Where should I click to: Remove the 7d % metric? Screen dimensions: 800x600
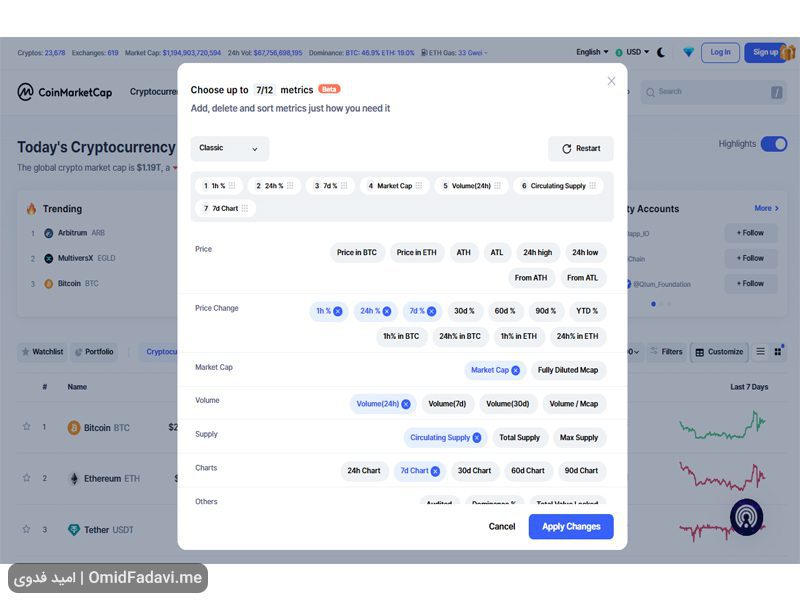coord(432,311)
